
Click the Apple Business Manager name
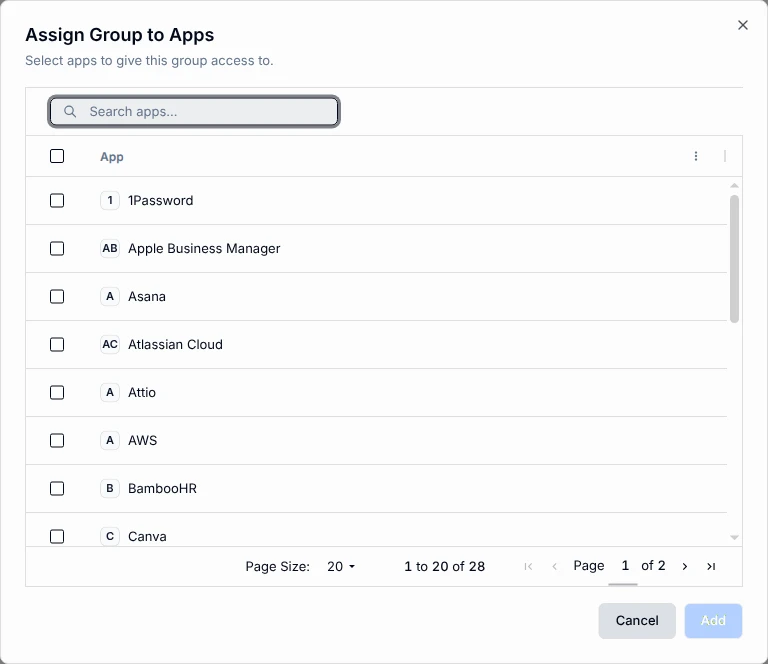204,248
